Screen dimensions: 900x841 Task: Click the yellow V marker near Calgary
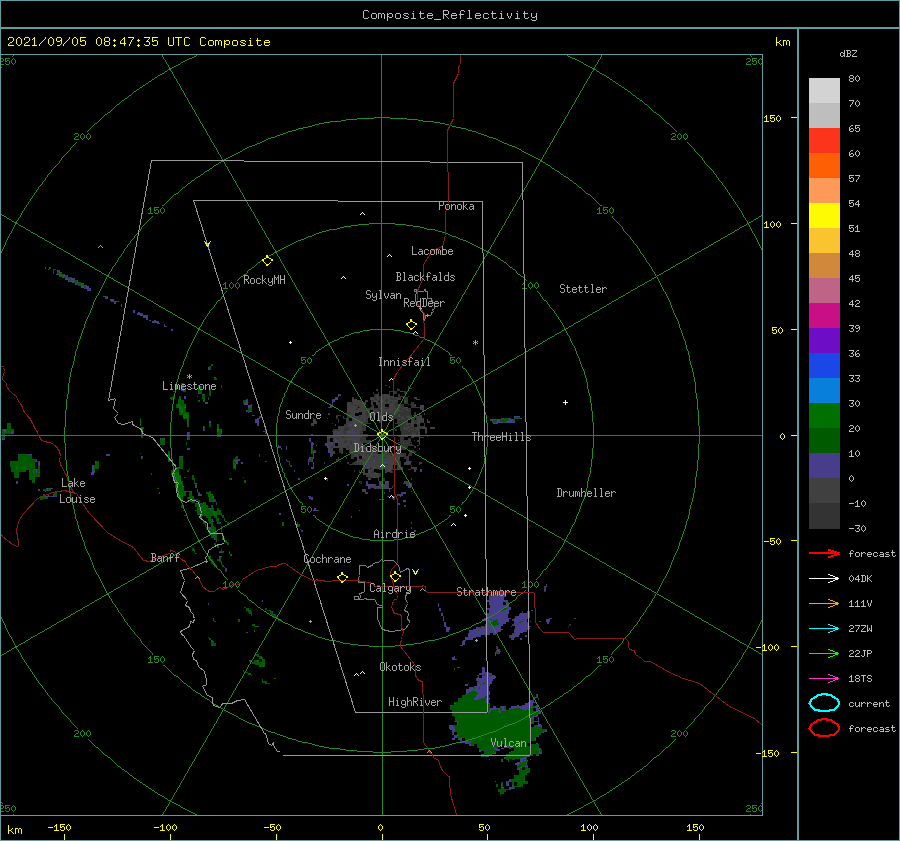coord(416,572)
